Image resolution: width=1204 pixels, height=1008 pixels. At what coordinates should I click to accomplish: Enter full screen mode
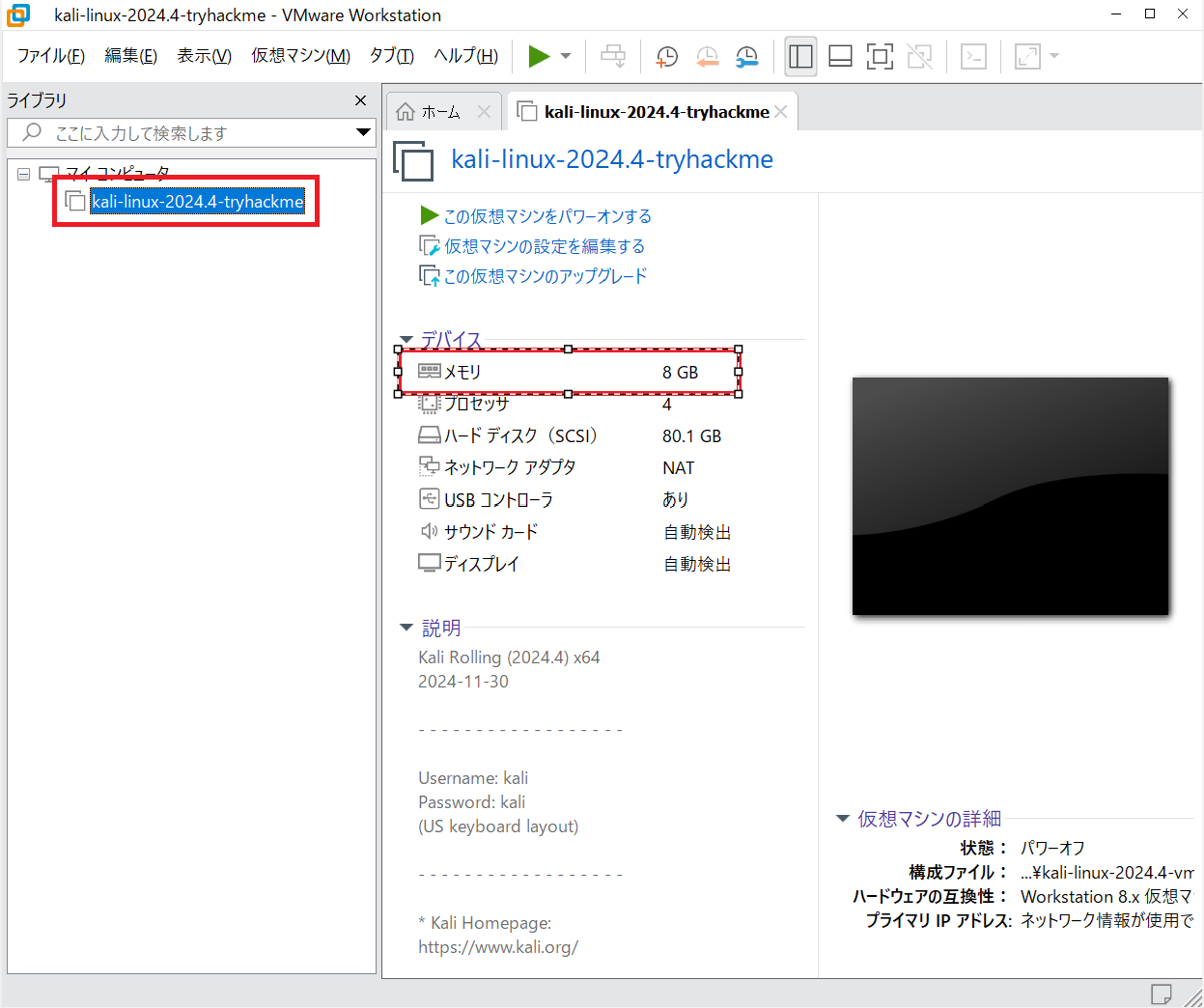(x=880, y=57)
